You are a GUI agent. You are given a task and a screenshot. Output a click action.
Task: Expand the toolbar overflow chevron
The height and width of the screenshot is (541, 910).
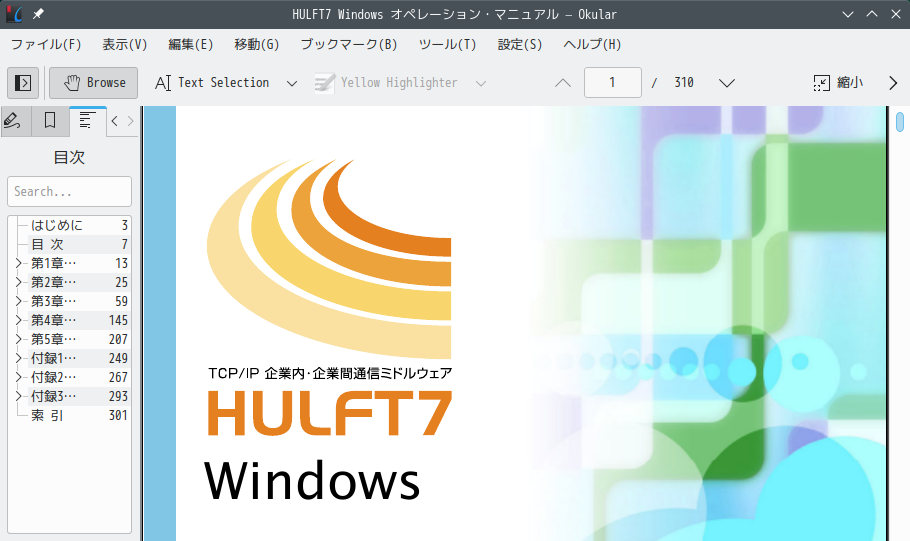(x=893, y=83)
